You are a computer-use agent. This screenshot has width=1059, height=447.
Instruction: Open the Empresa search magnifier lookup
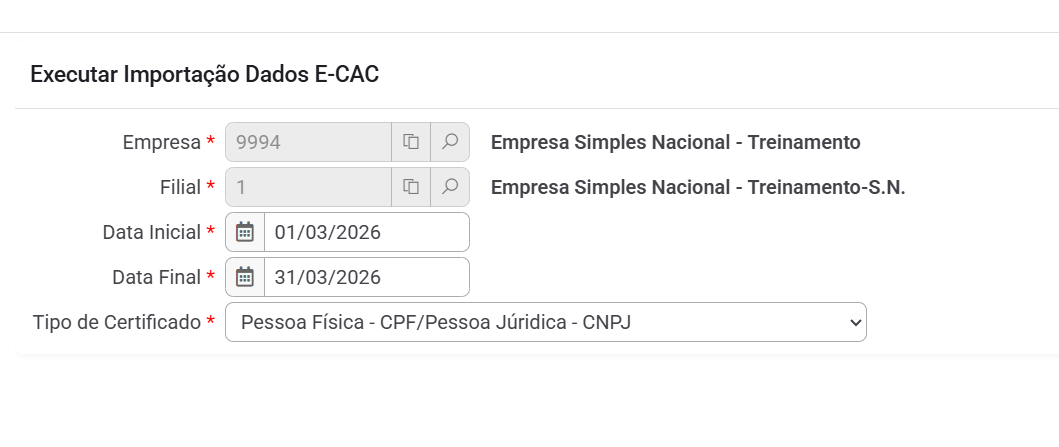[x=450, y=142]
